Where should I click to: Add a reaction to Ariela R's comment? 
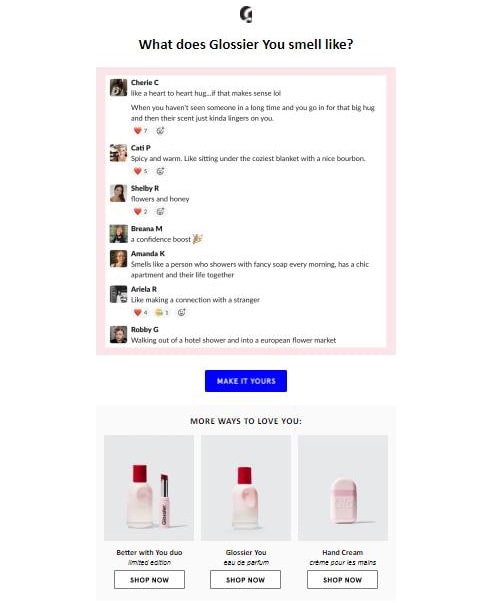pyautogui.click(x=182, y=312)
